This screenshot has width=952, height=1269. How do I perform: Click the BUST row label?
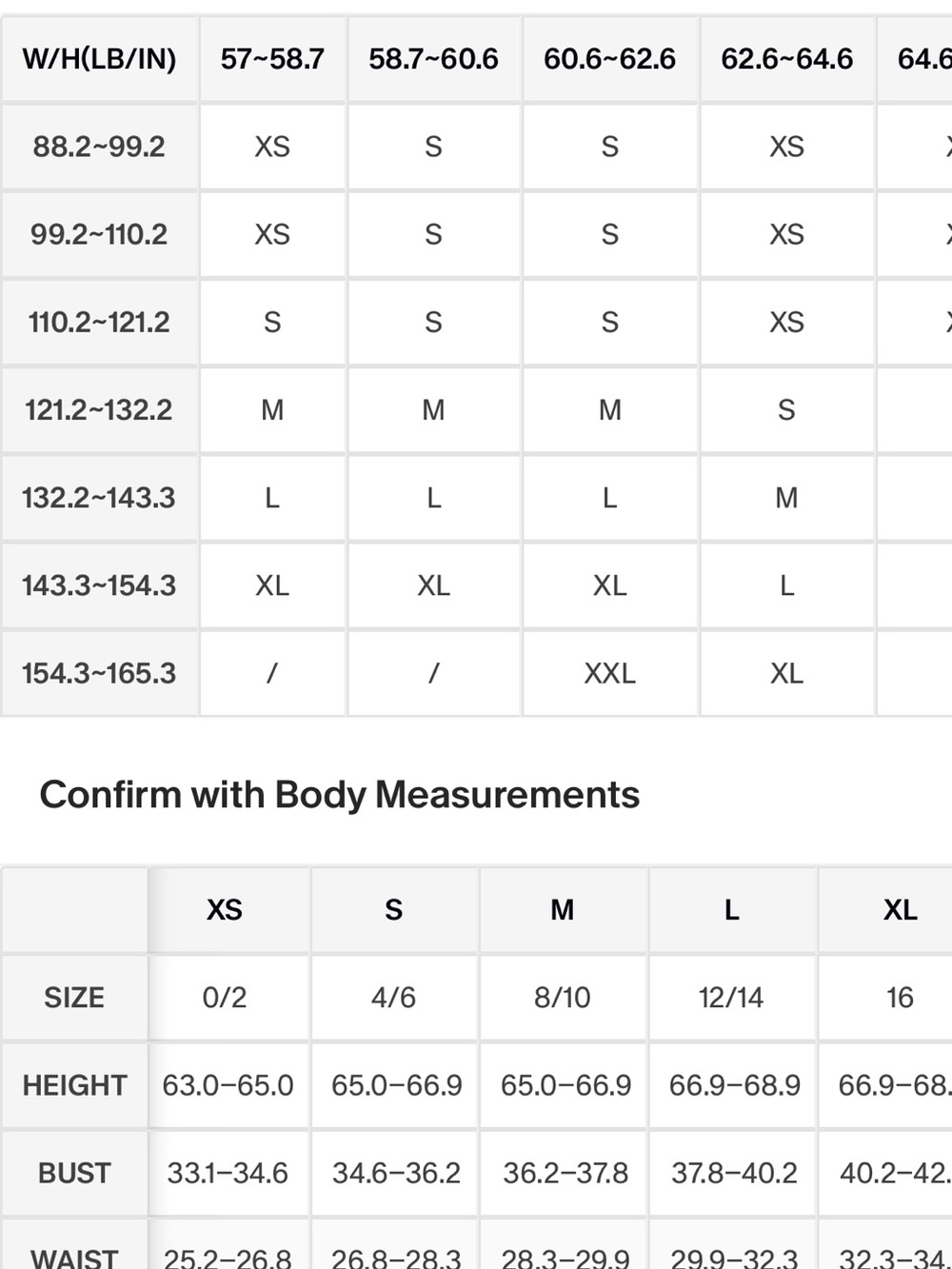point(74,1173)
